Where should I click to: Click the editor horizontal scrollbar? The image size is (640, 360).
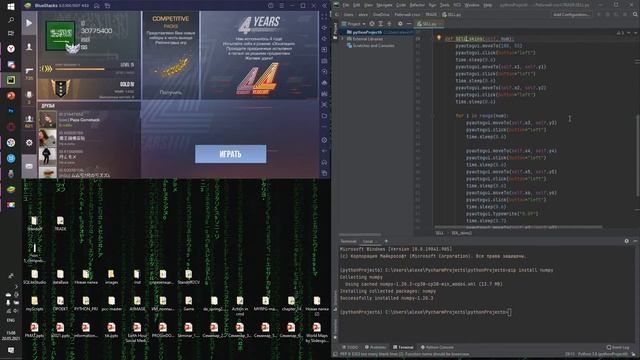pos(518,227)
